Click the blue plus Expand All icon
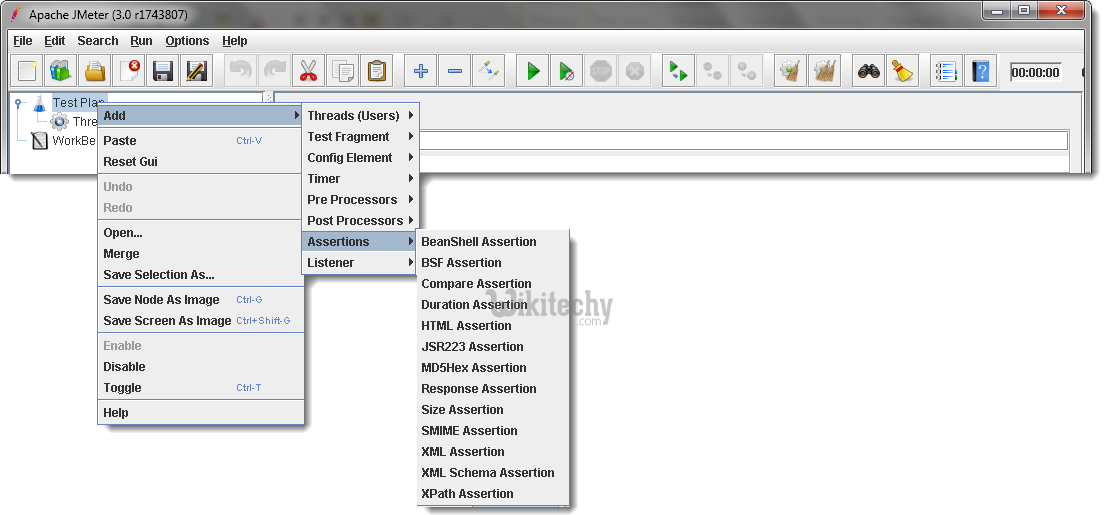Viewport: 1107px width, 515px height. click(421, 71)
